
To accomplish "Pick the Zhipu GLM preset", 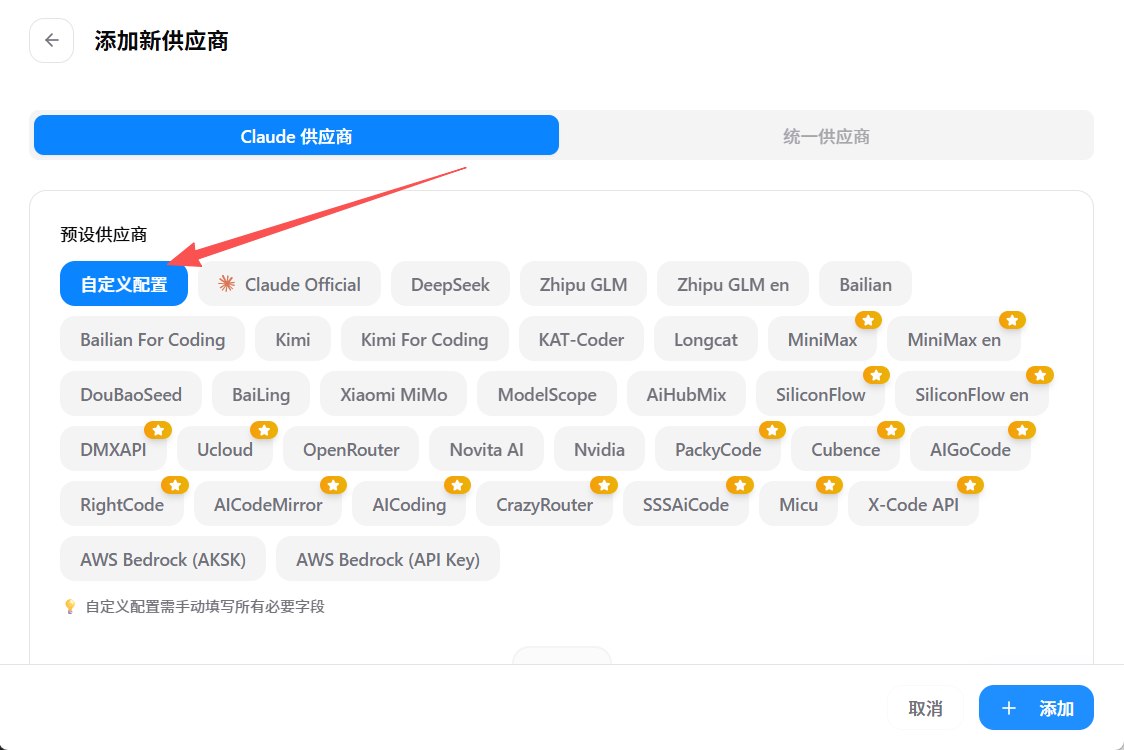I will pyautogui.click(x=584, y=284).
